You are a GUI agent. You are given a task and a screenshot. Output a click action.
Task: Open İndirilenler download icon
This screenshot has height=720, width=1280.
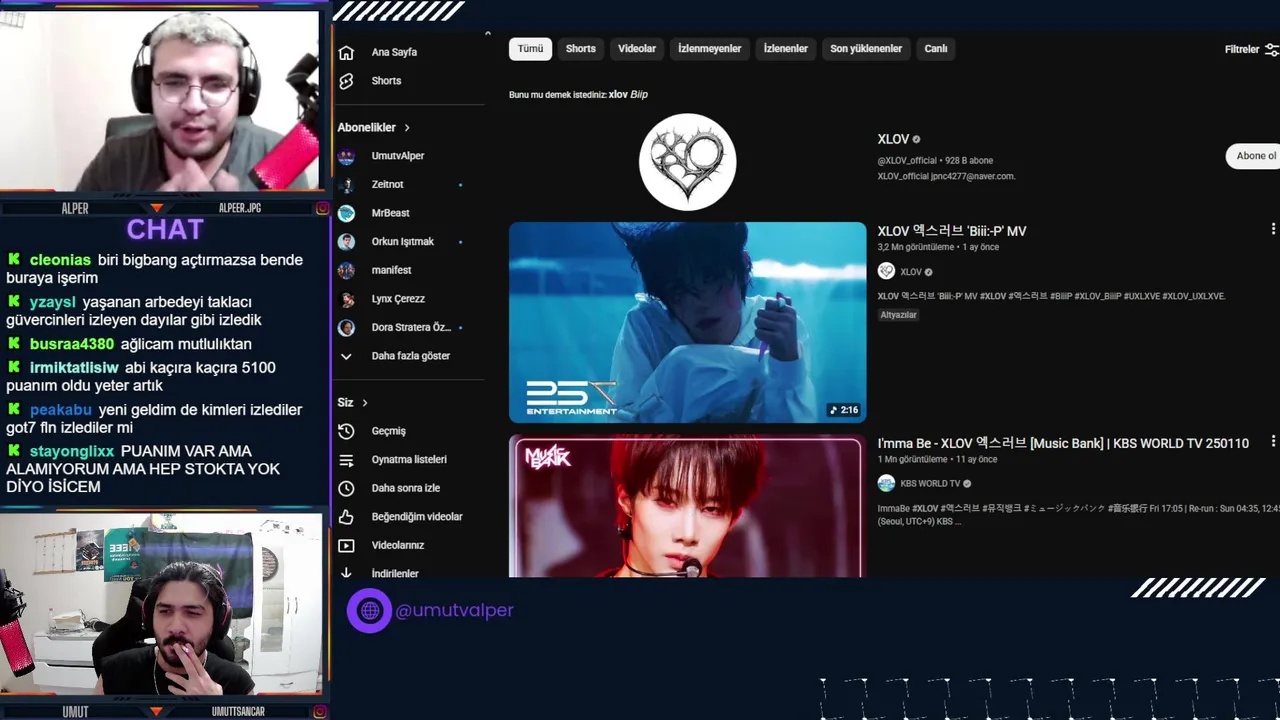(346, 573)
